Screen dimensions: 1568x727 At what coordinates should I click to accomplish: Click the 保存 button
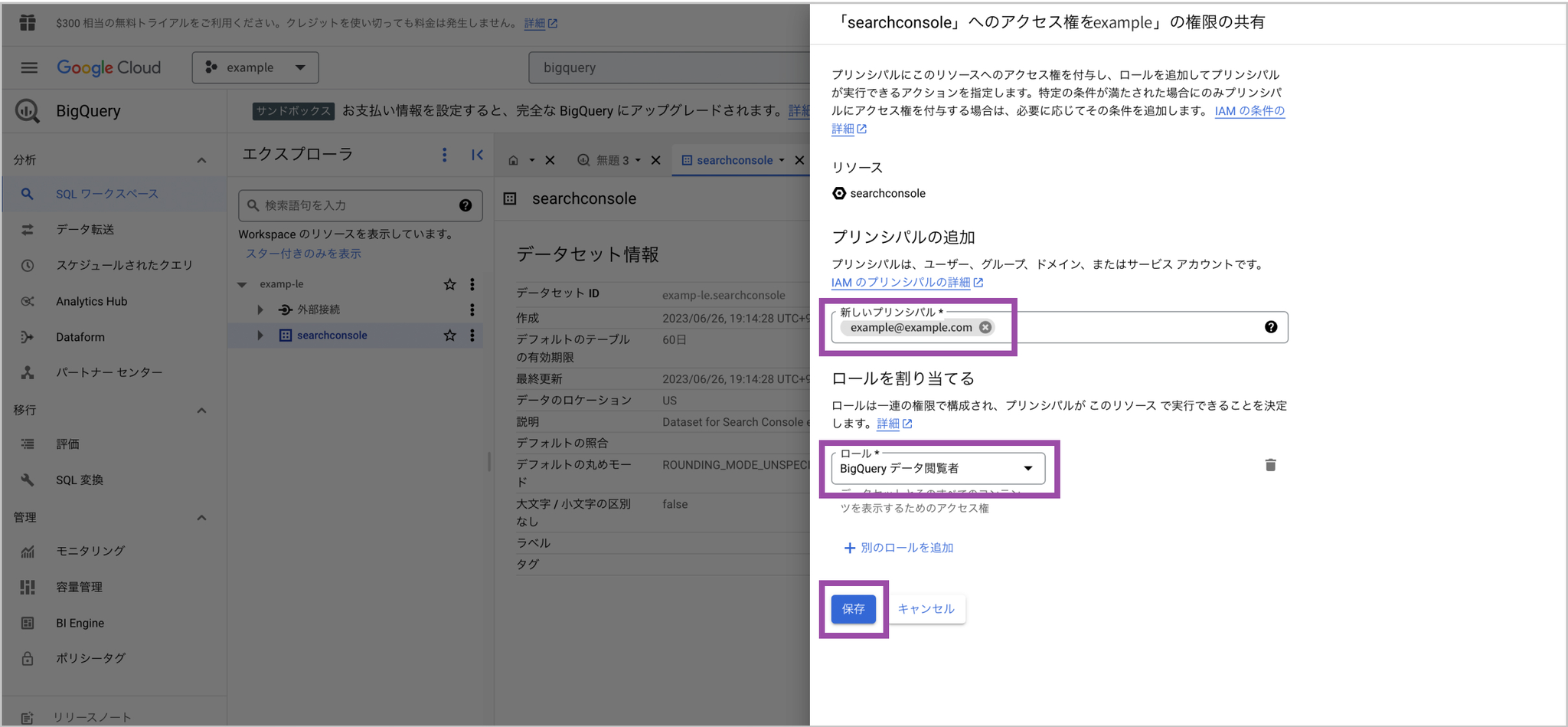854,609
